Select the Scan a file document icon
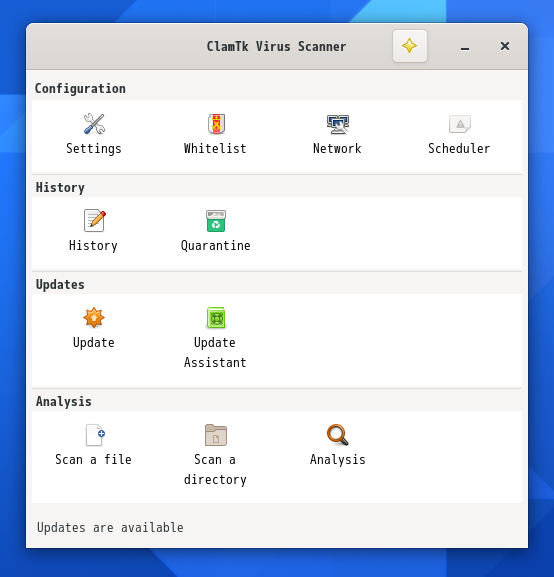The image size is (554, 577). pyautogui.click(x=95, y=435)
